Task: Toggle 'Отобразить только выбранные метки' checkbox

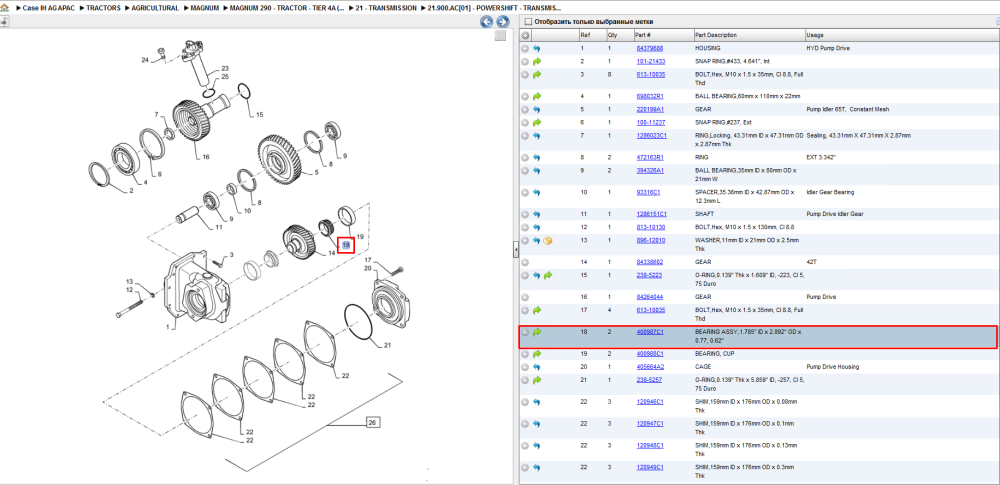Action: (527, 22)
